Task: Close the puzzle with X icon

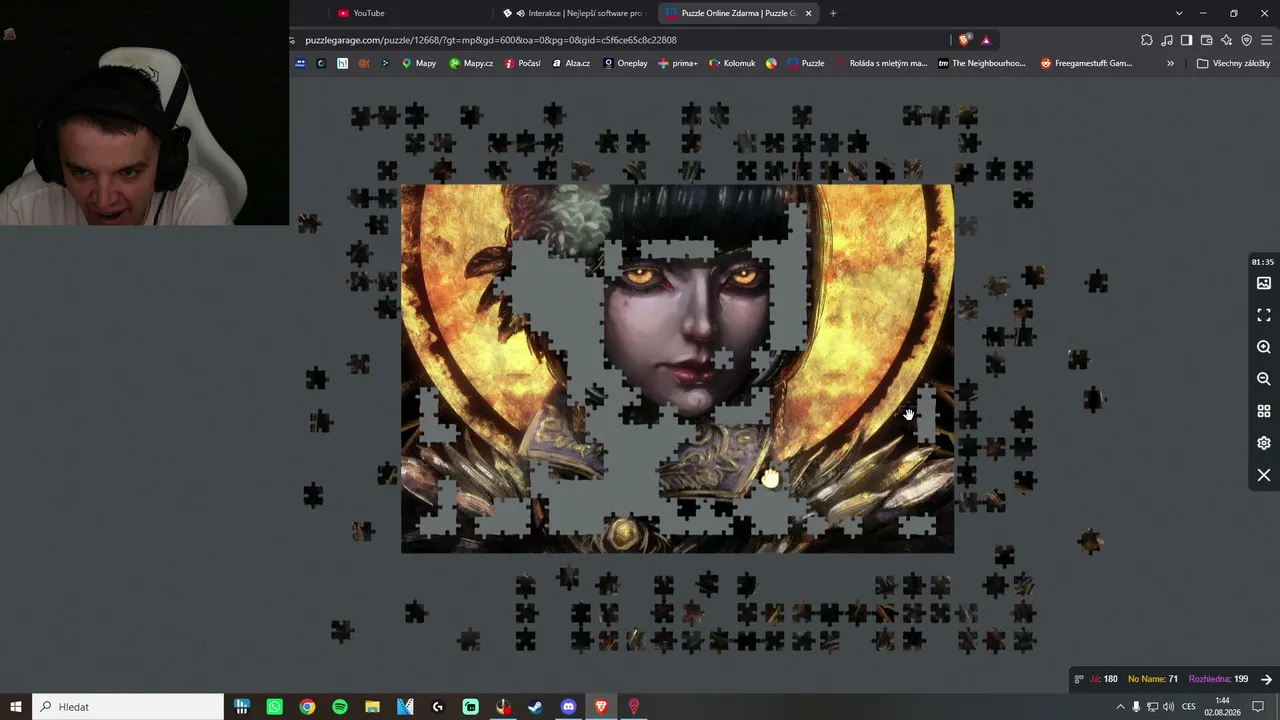Action: [1264, 475]
